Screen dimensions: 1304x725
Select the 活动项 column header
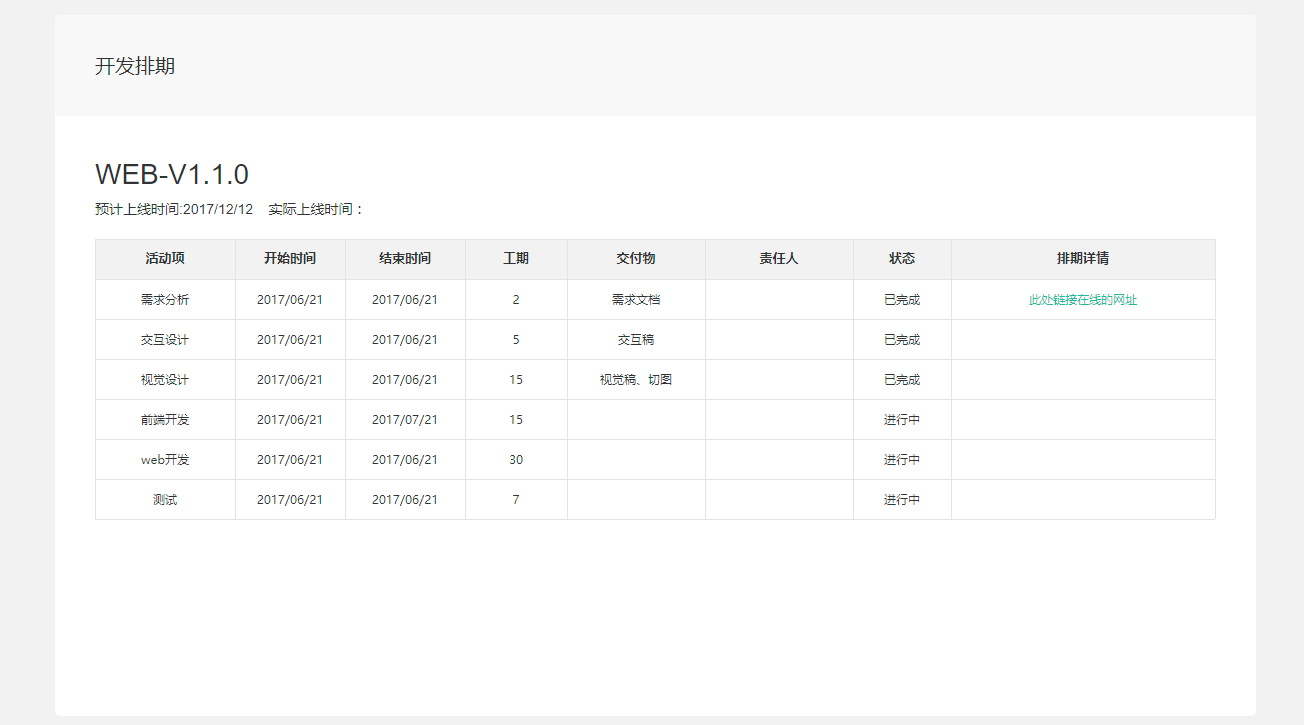pyautogui.click(x=165, y=259)
